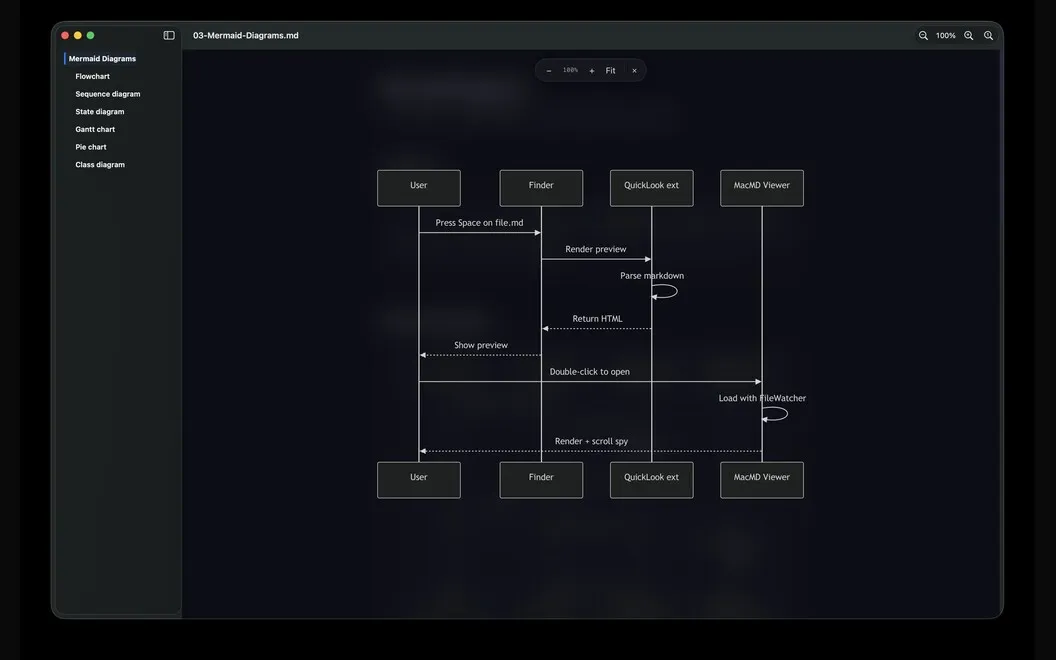Click the "Load with FileWatcher" label

coord(762,398)
